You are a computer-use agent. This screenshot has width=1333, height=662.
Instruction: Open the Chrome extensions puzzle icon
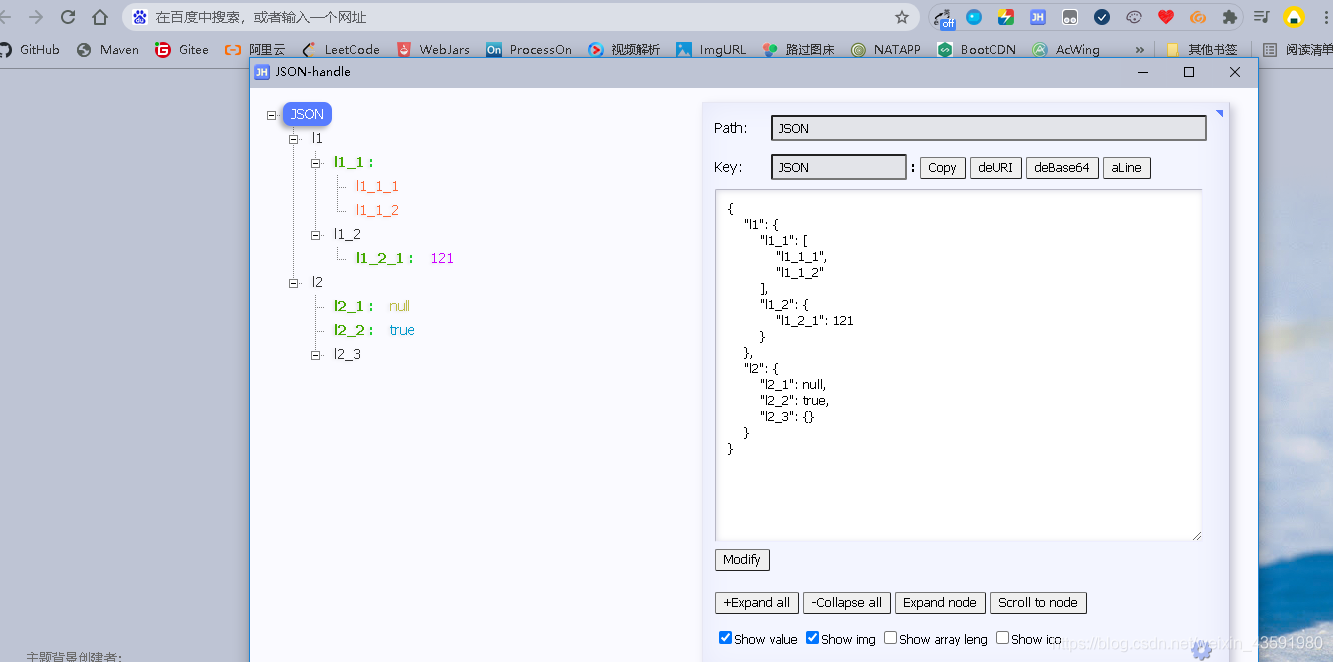(x=1230, y=17)
